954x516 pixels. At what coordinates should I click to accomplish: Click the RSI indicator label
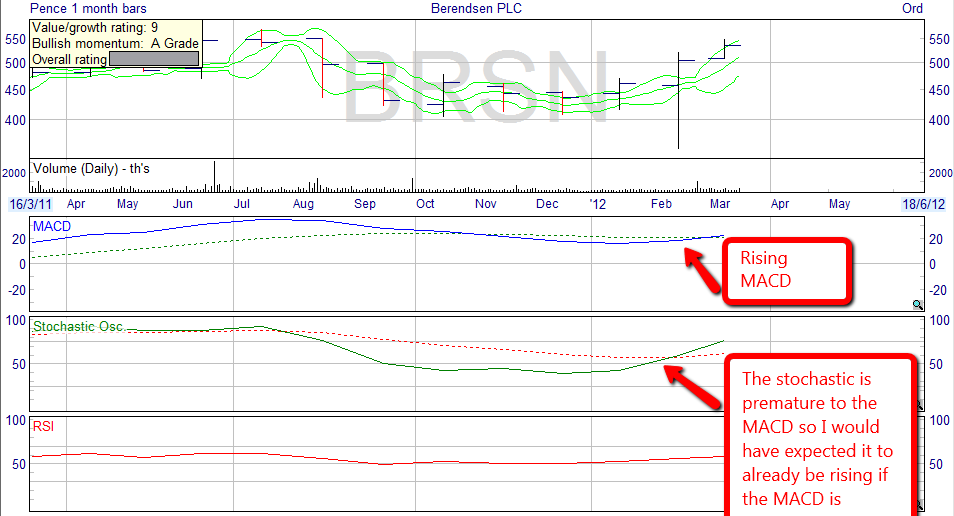pos(43,427)
